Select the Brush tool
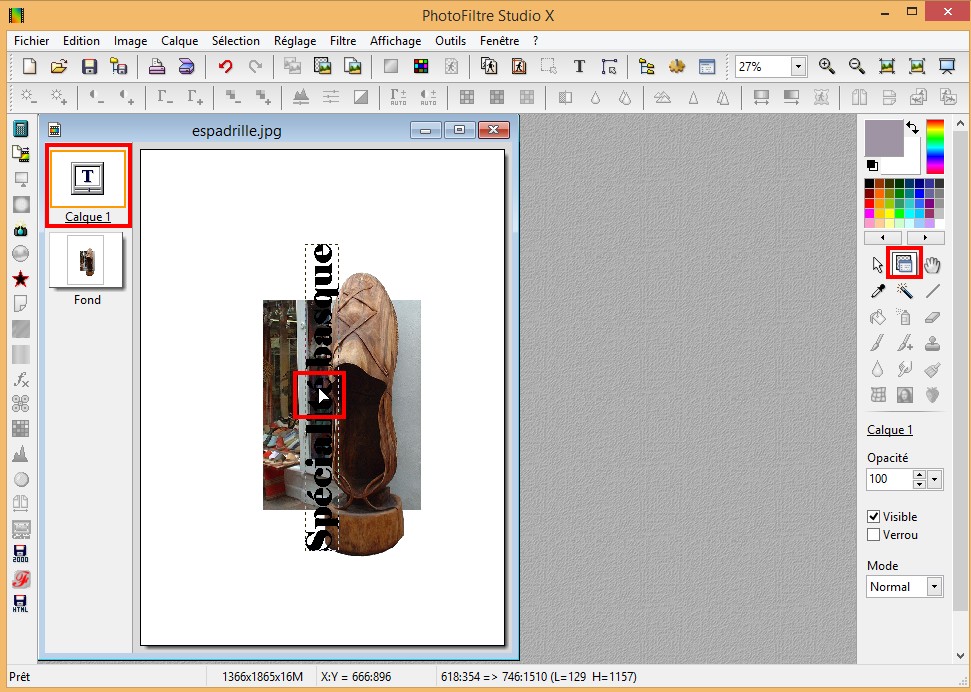The image size is (971, 692). tap(878, 343)
